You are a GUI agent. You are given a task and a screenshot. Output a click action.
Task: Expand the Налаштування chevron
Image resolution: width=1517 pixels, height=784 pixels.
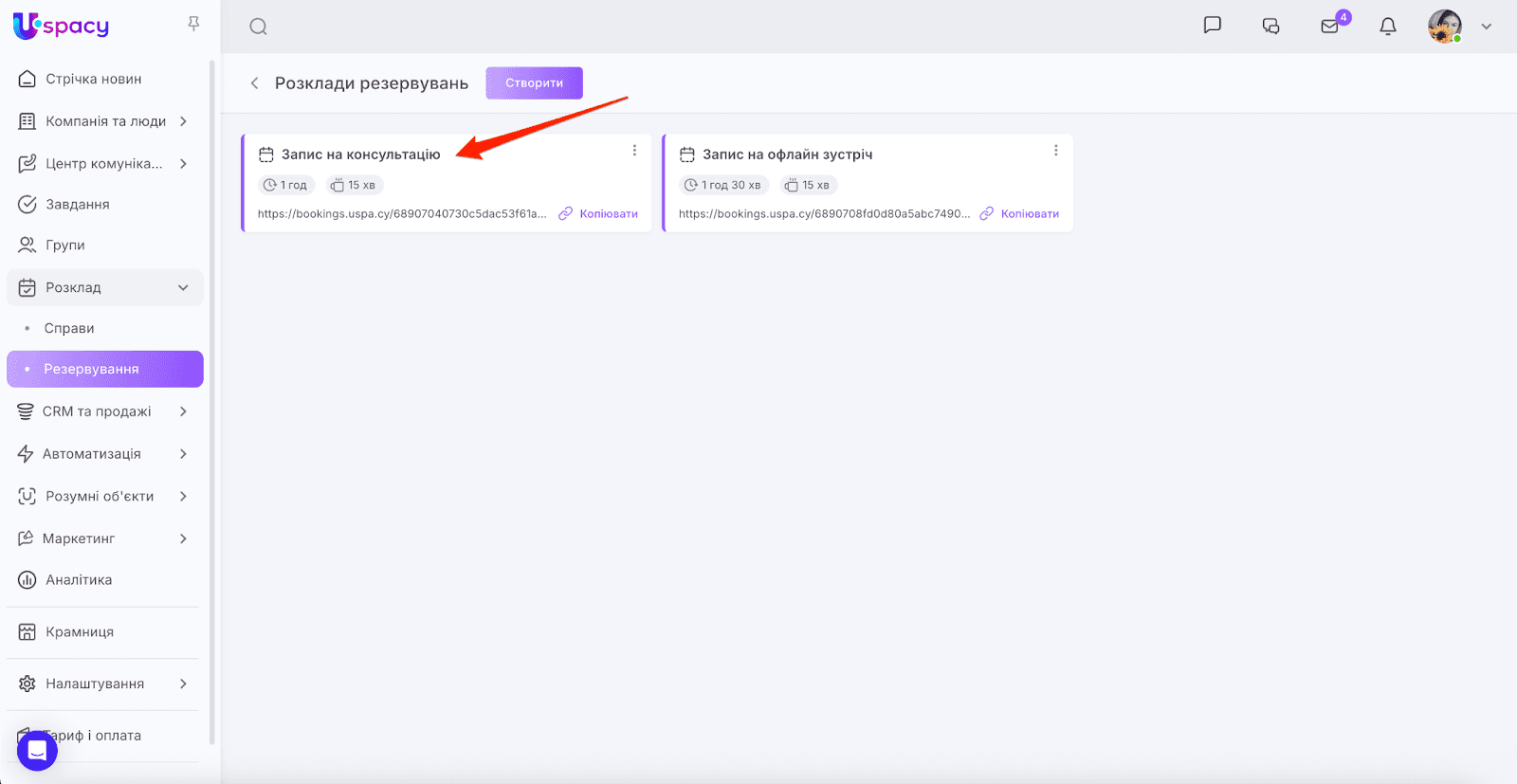coord(183,684)
